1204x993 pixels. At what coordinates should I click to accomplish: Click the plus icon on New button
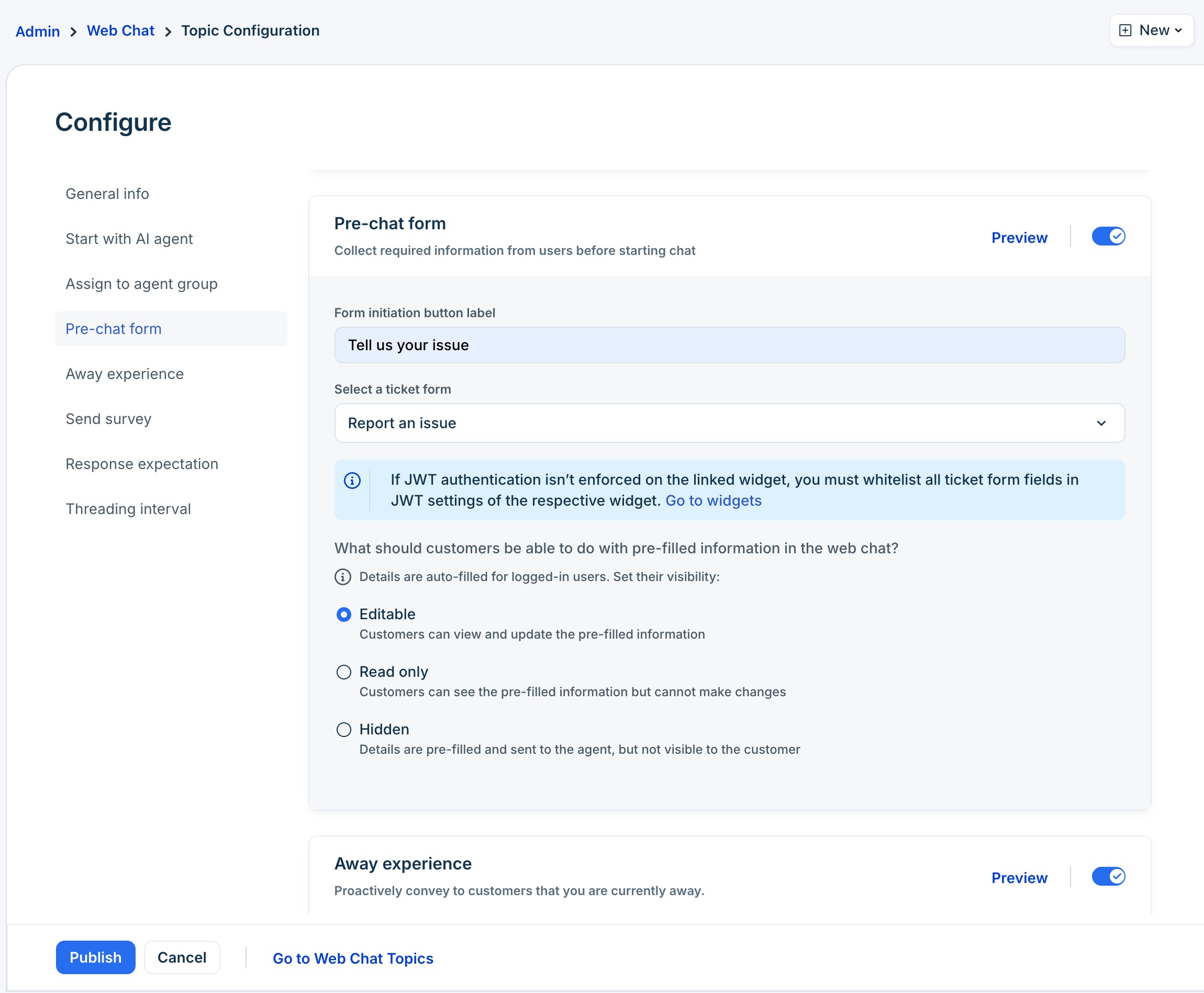tap(1124, 30)
